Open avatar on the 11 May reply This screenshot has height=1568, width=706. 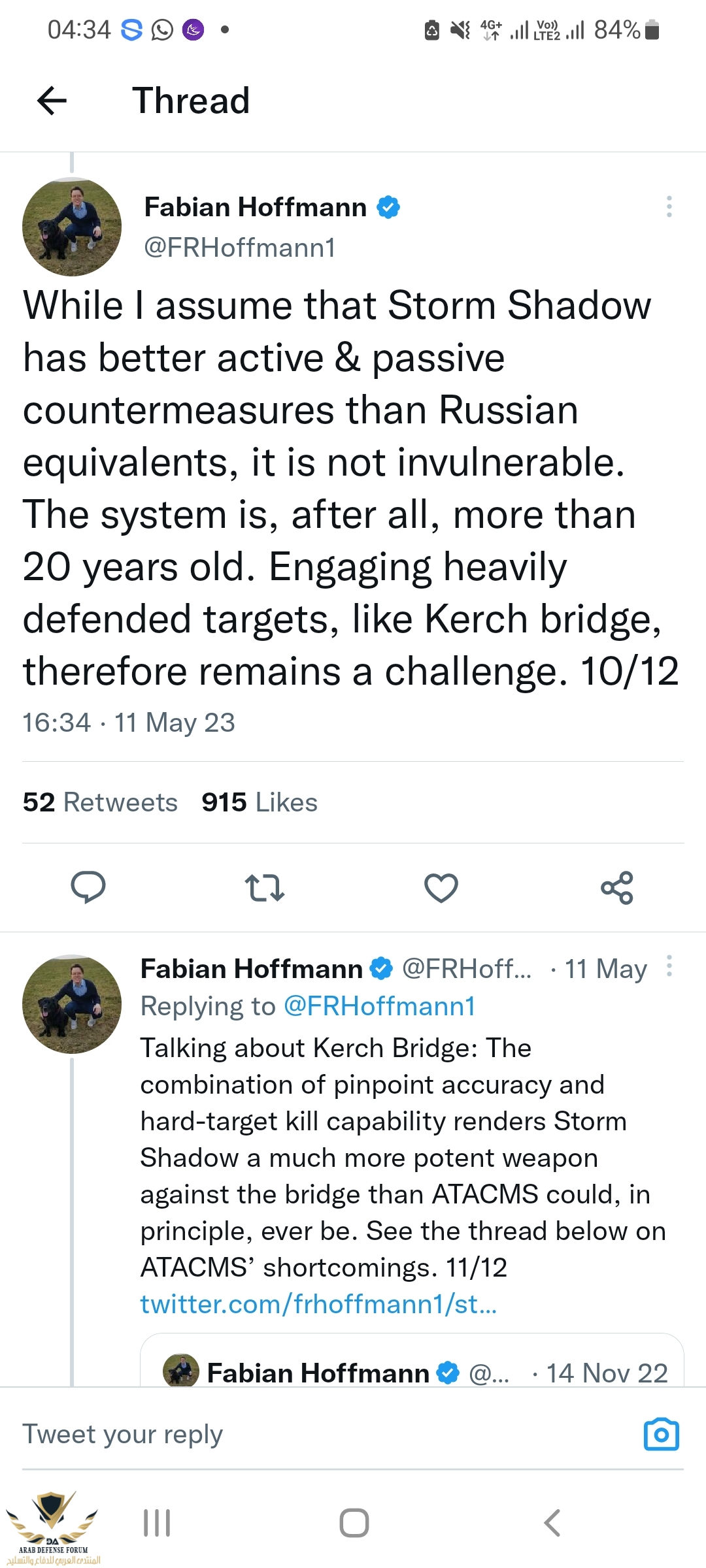[72, 1004]
